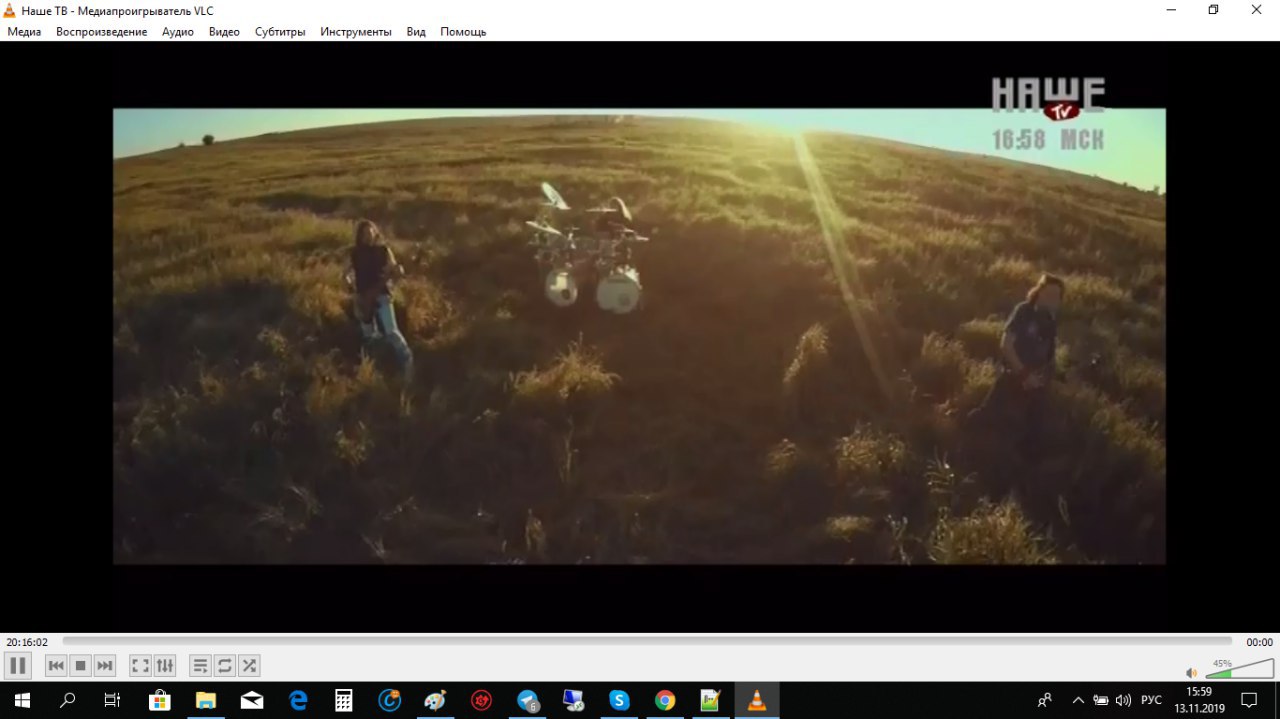The height and width of the screenshot is (719, 1280).
Task: Open the Помощь menu
Action: (463, 32)
